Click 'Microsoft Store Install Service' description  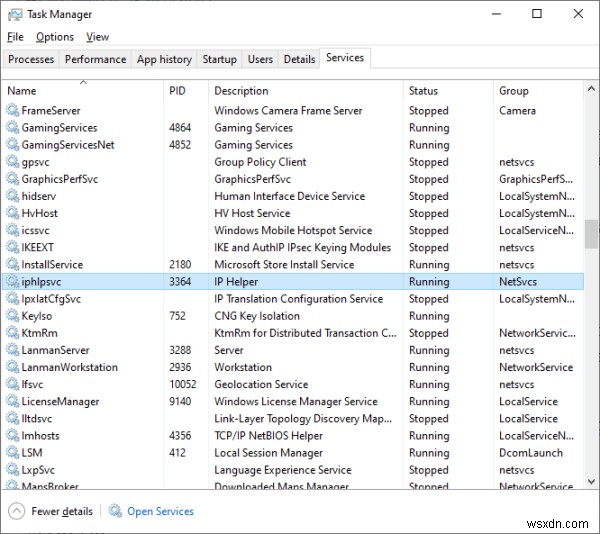(284, 265)
